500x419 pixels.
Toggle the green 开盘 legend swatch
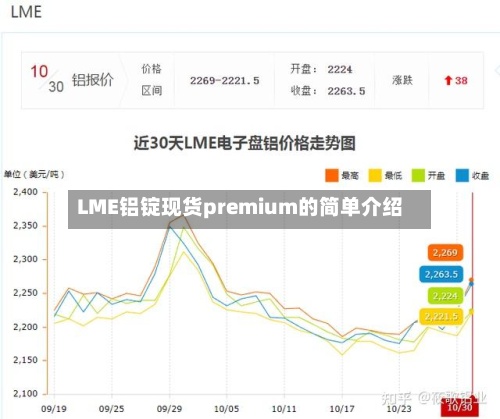coord(418,175)
